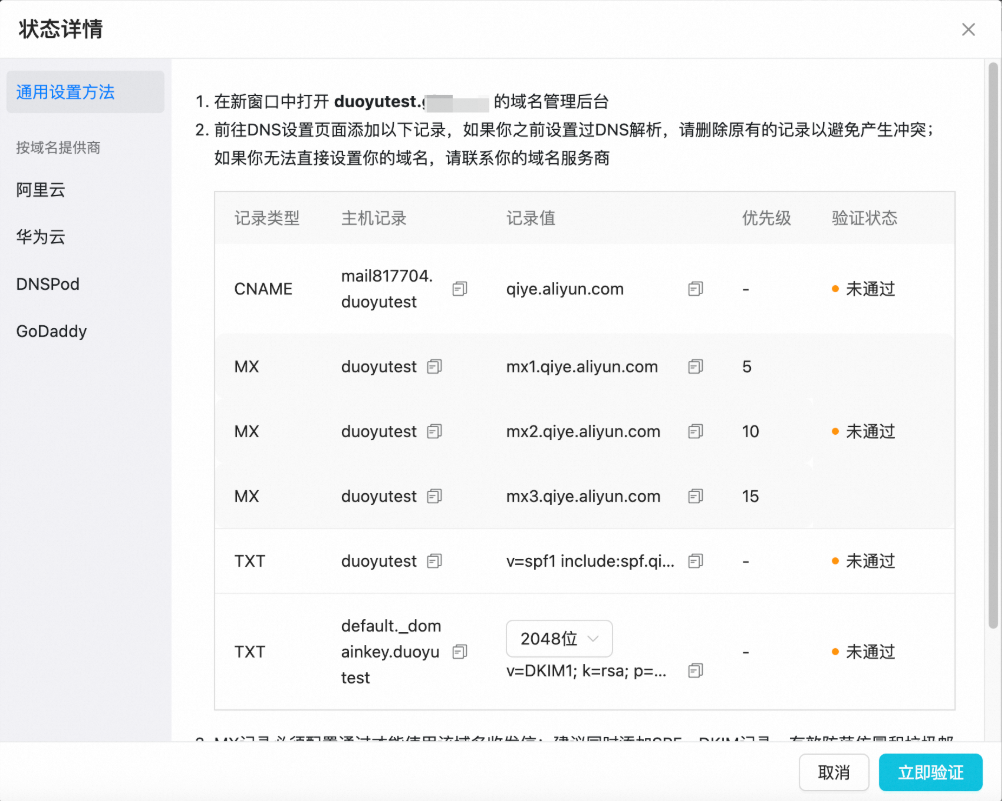Click the 未通过 status in DKIM row
The width and height of the screenshot is (1002, 801).
(863, 652)
